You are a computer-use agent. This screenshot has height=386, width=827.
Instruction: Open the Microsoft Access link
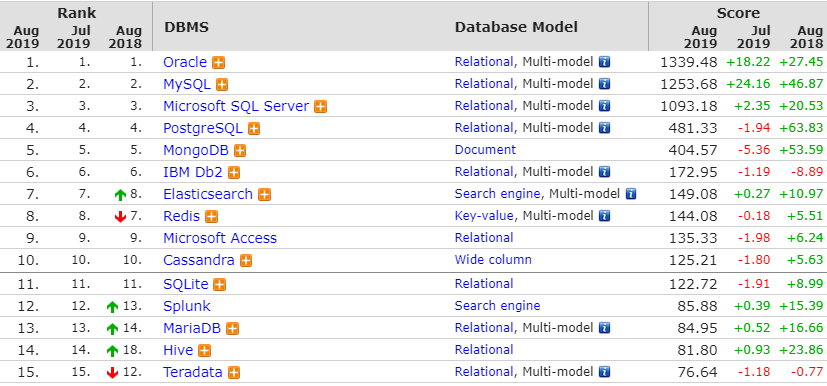(x=220, y=238)
